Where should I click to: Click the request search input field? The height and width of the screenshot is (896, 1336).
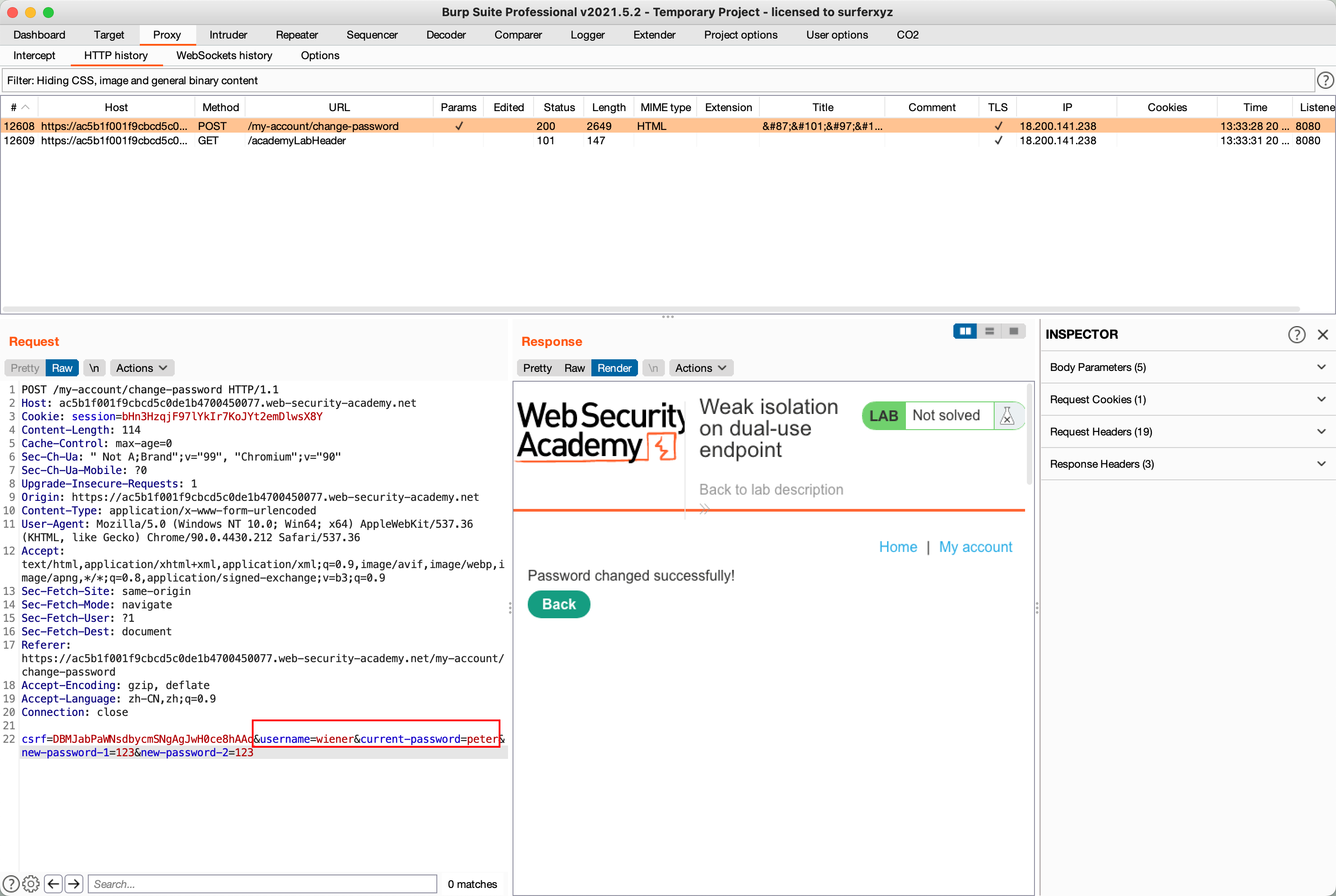[263, 884]
